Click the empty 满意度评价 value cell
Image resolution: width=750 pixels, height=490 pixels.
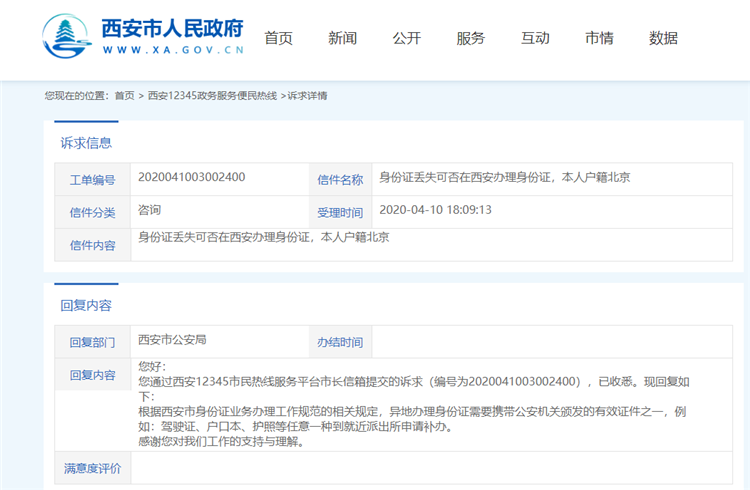430,467
